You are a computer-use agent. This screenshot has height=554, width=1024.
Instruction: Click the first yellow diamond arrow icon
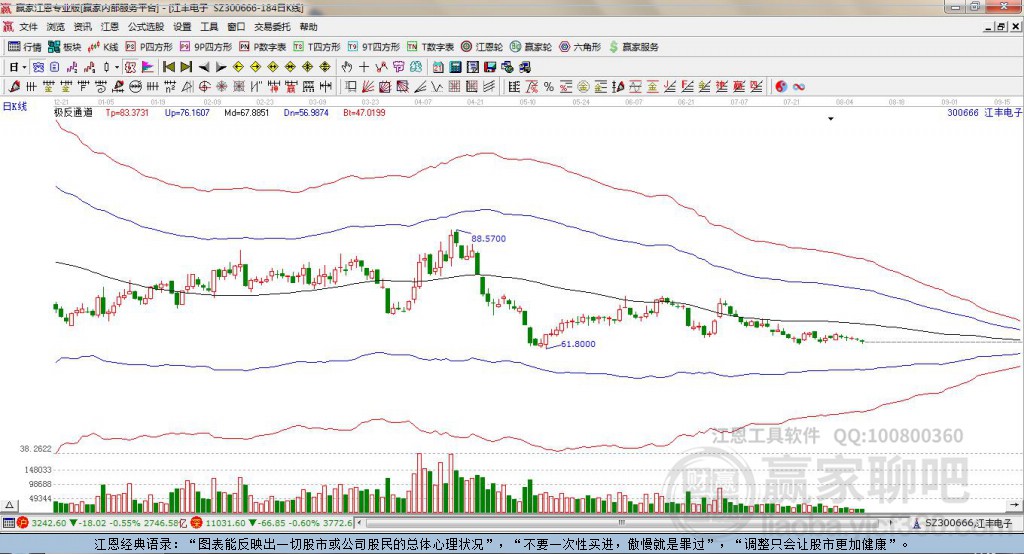238,67
